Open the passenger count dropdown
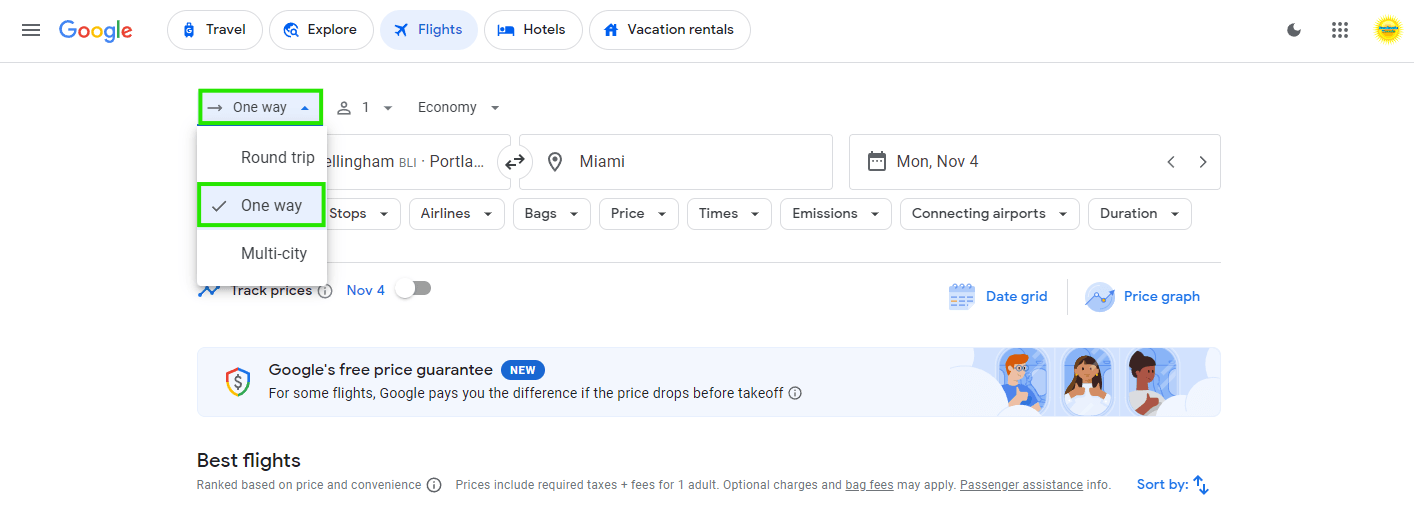1414x510 pixels. [365, 108]
